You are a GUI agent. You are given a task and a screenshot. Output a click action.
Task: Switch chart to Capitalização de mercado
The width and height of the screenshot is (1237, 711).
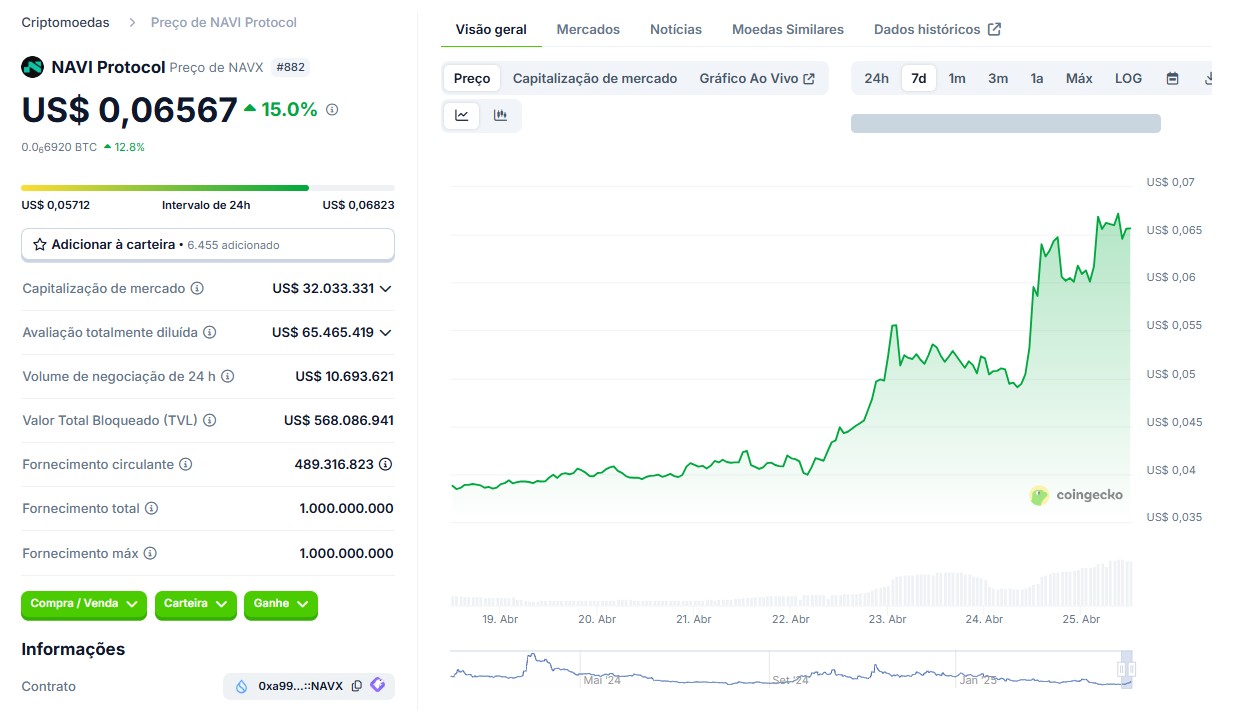pyautogui.click(x=595, y=78)
